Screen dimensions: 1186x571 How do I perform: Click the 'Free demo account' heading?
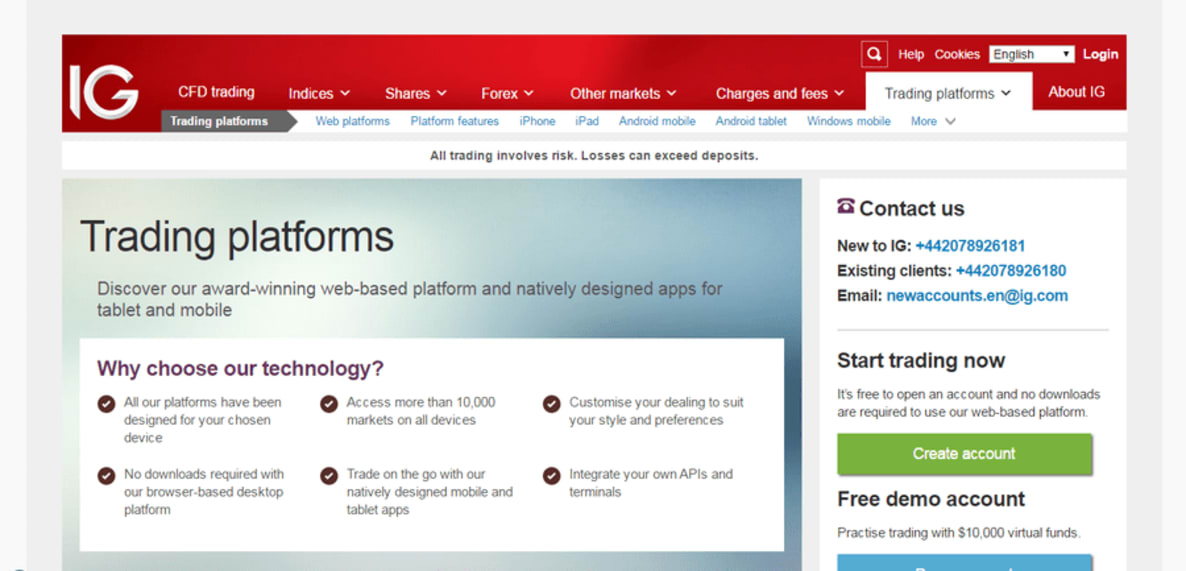pos(931,499)
